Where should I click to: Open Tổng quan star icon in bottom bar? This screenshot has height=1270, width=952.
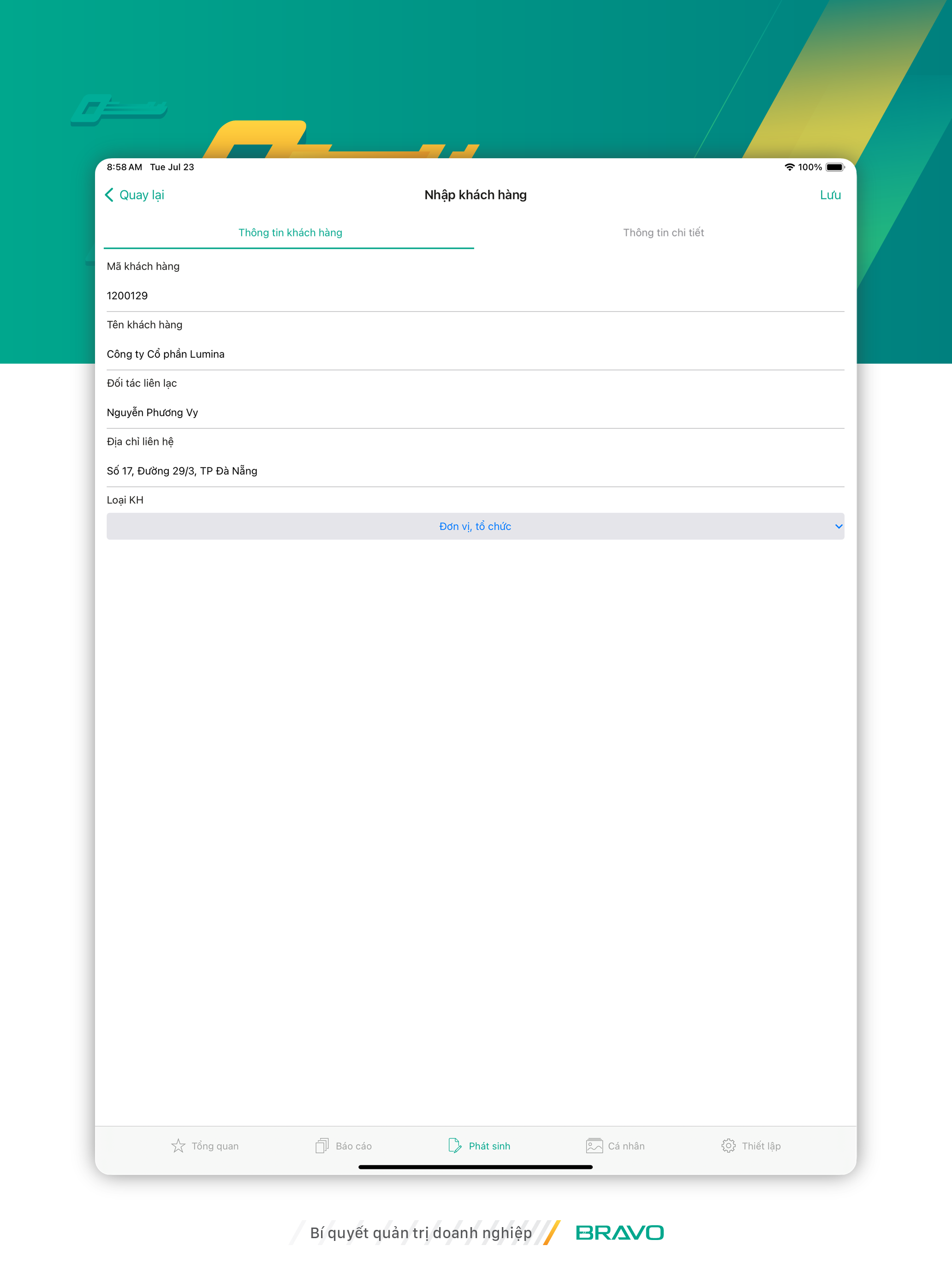point(178,1146)
